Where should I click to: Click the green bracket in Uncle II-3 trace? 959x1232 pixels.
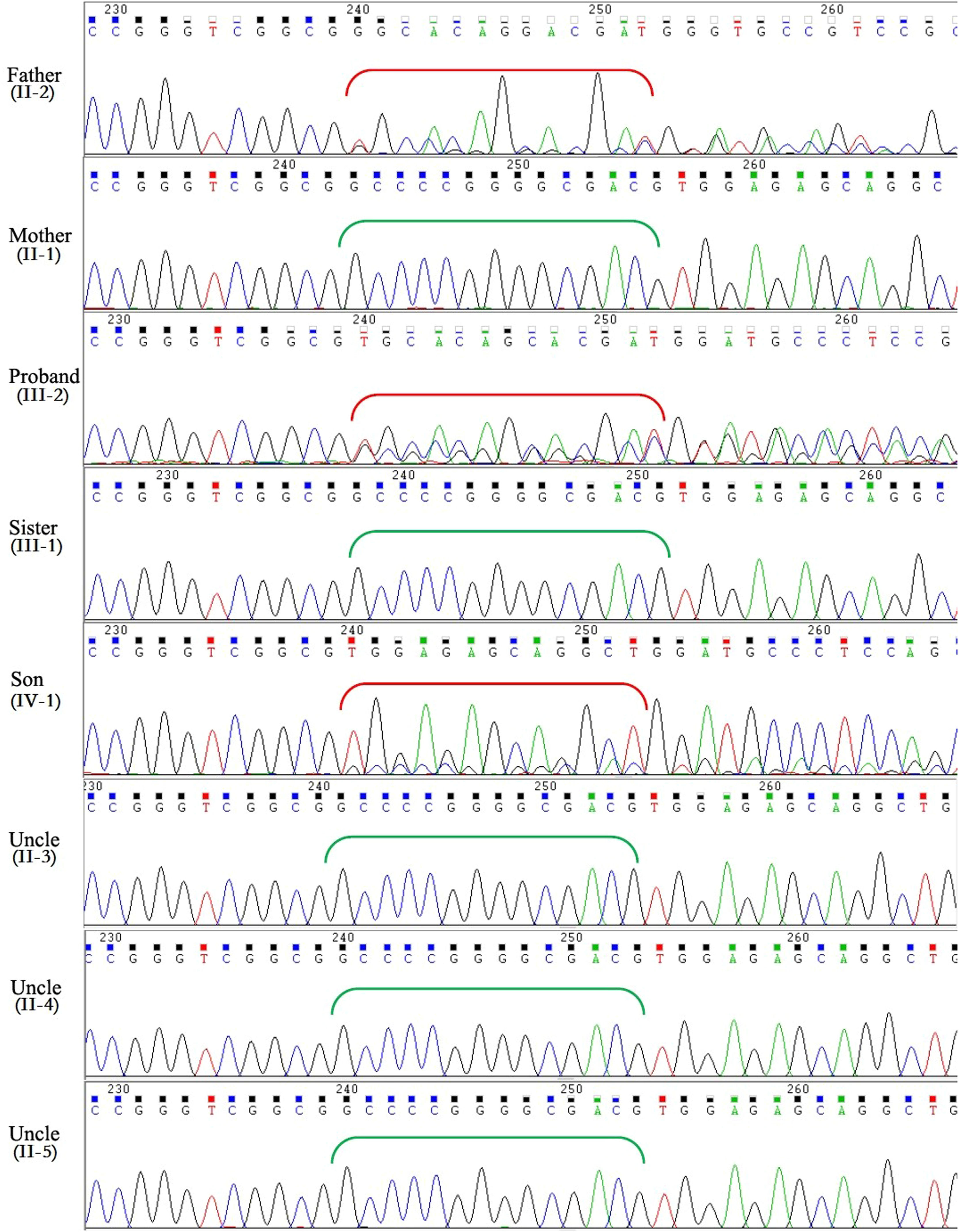point(481,837)
